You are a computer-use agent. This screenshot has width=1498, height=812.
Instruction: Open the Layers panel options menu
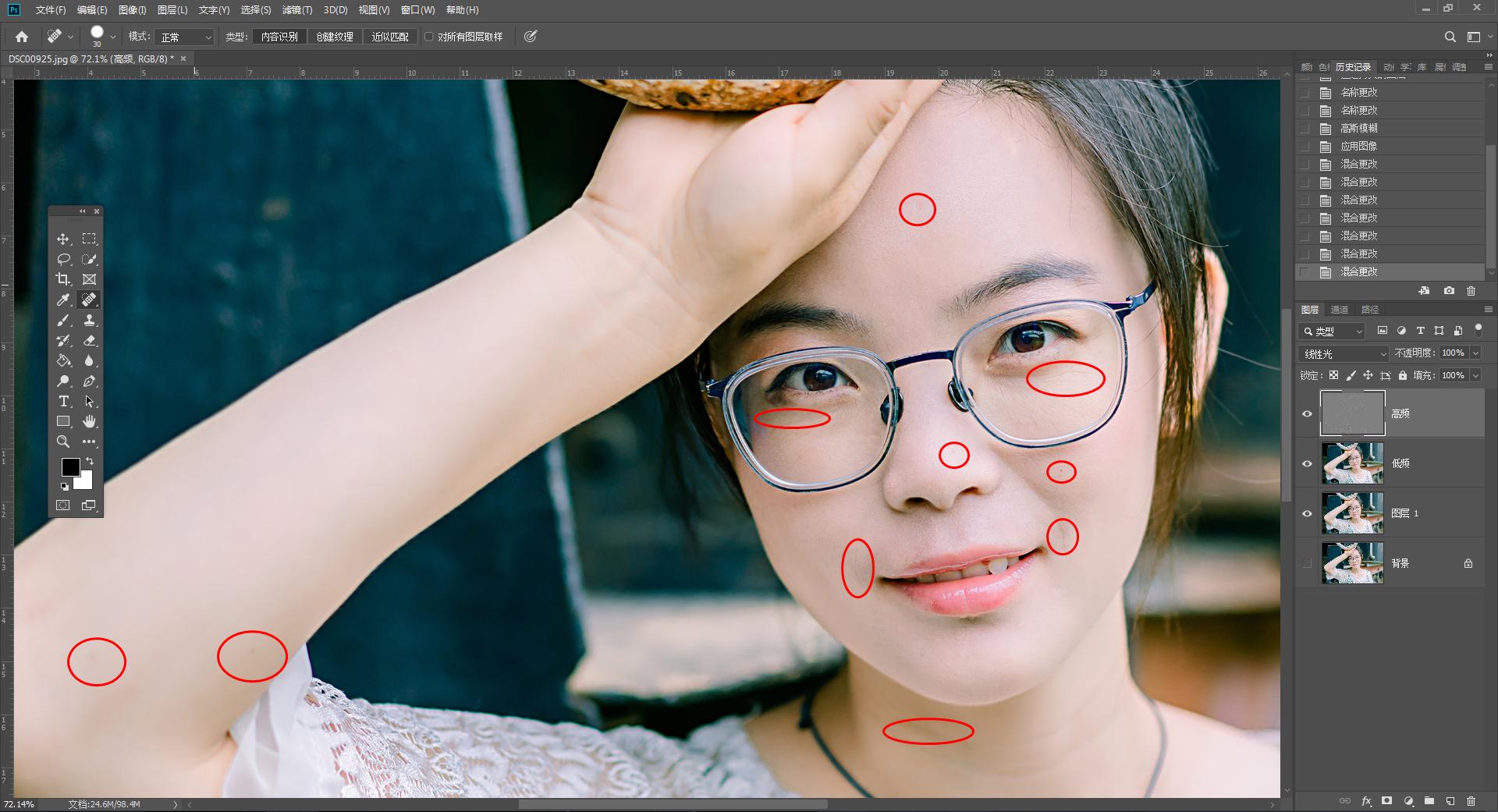[1488, 310]
